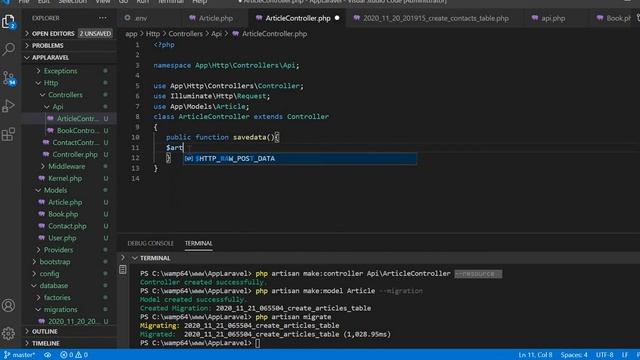The width and height of the screenshot is (640, 360).
Task: Collapse the Http folder
Action: (51, 83)
